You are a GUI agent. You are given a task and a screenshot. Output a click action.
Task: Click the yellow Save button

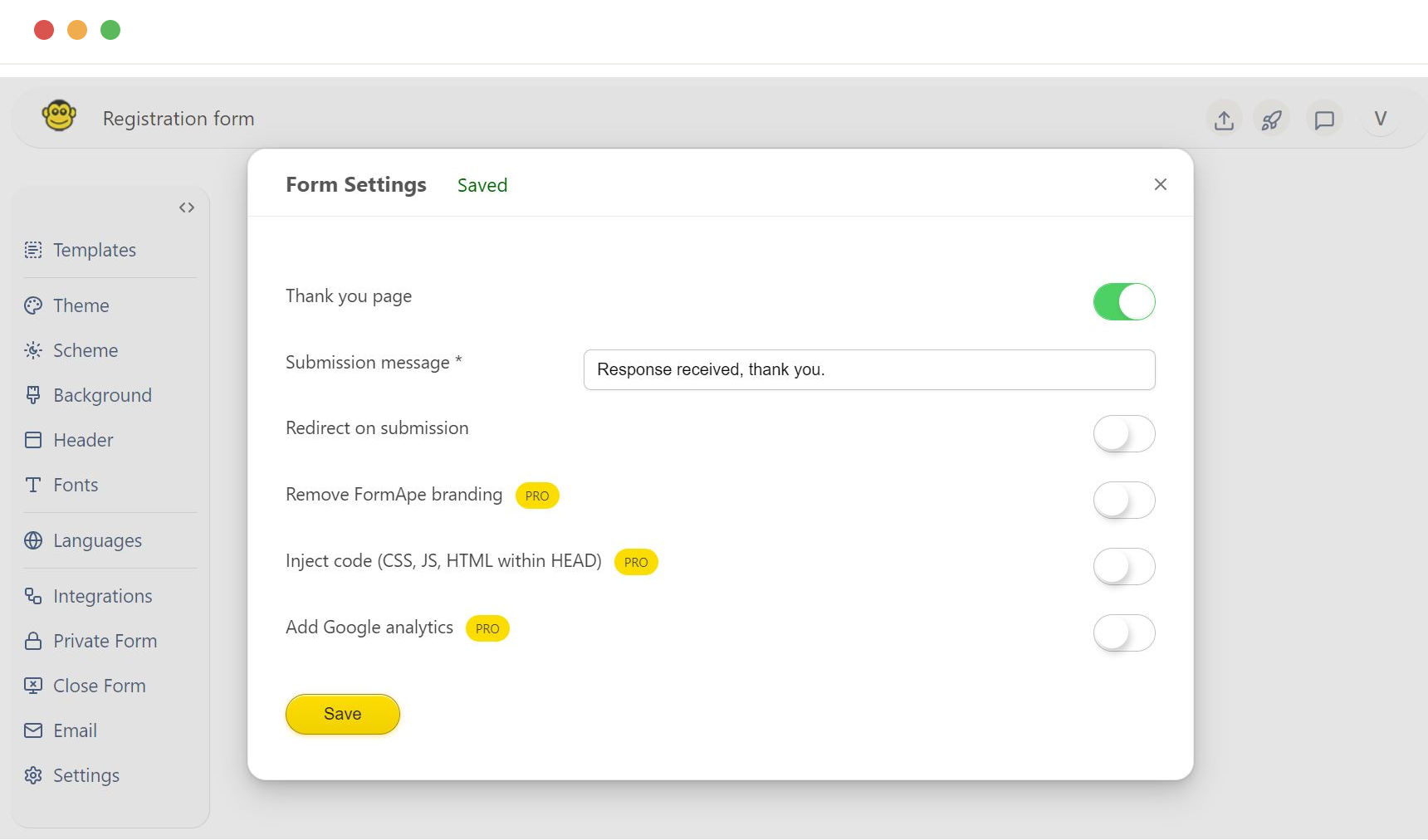[343, 714]
